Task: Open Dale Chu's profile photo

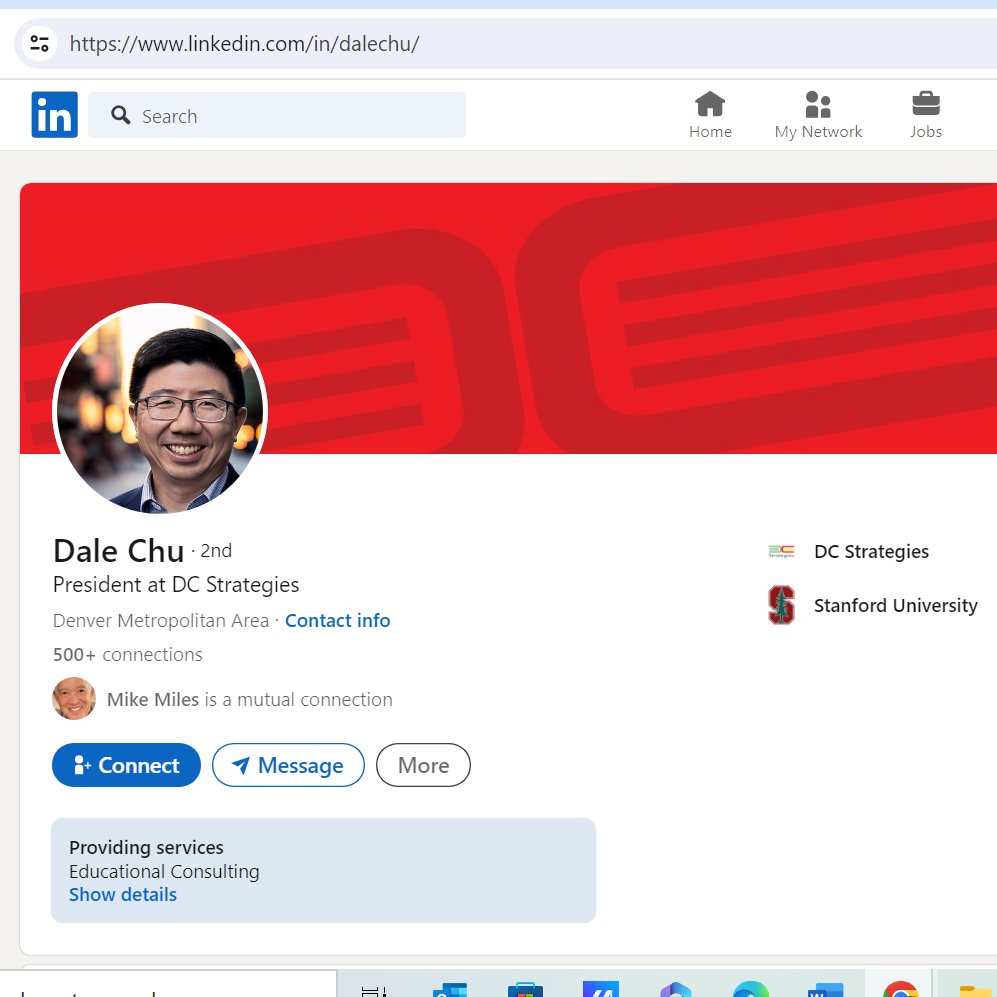Action: pyautogui.click(x=160, y=409)
